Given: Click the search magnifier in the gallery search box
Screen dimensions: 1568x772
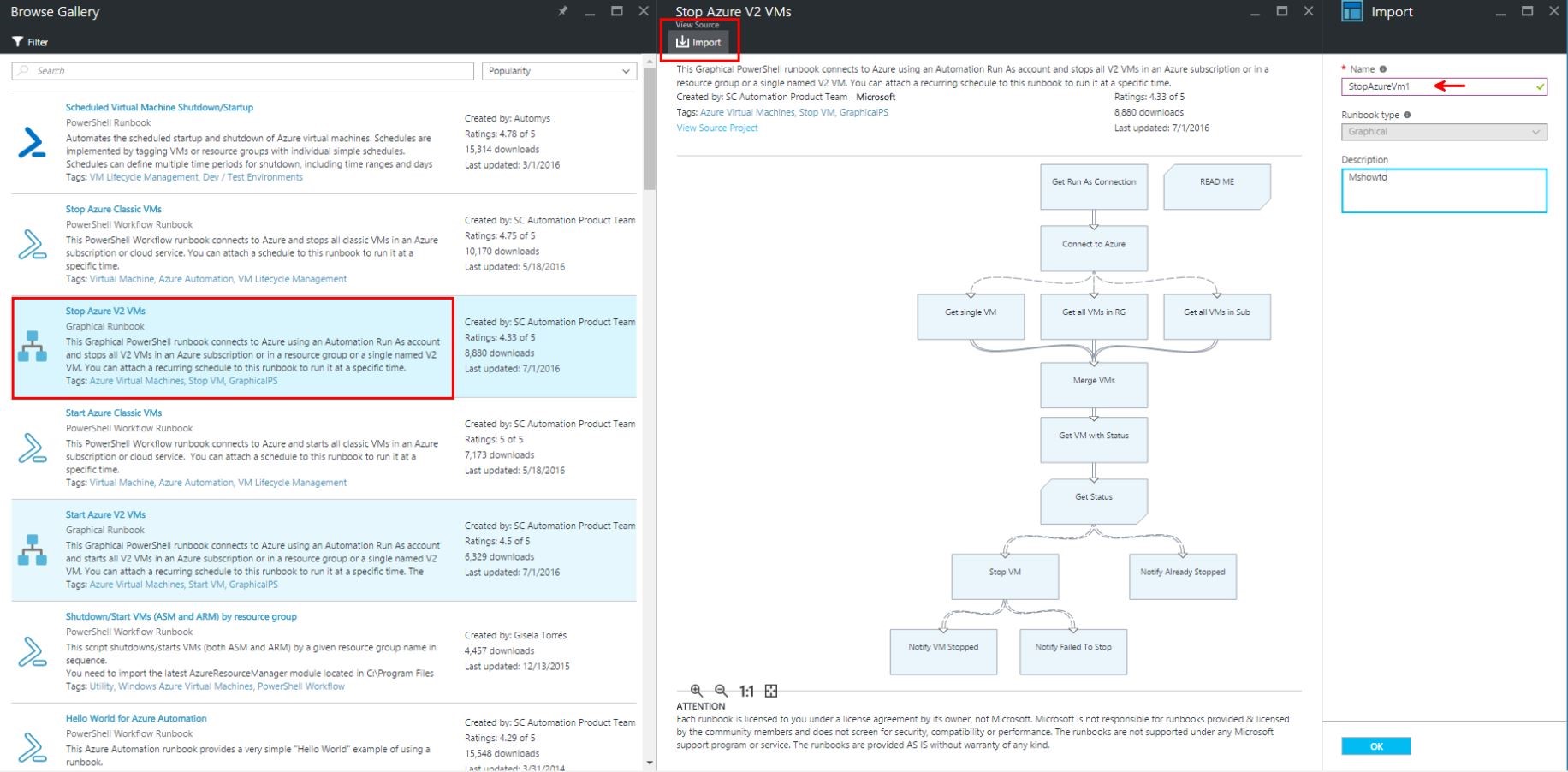Looking at the screenshot, I should click(x=23, y=71).
